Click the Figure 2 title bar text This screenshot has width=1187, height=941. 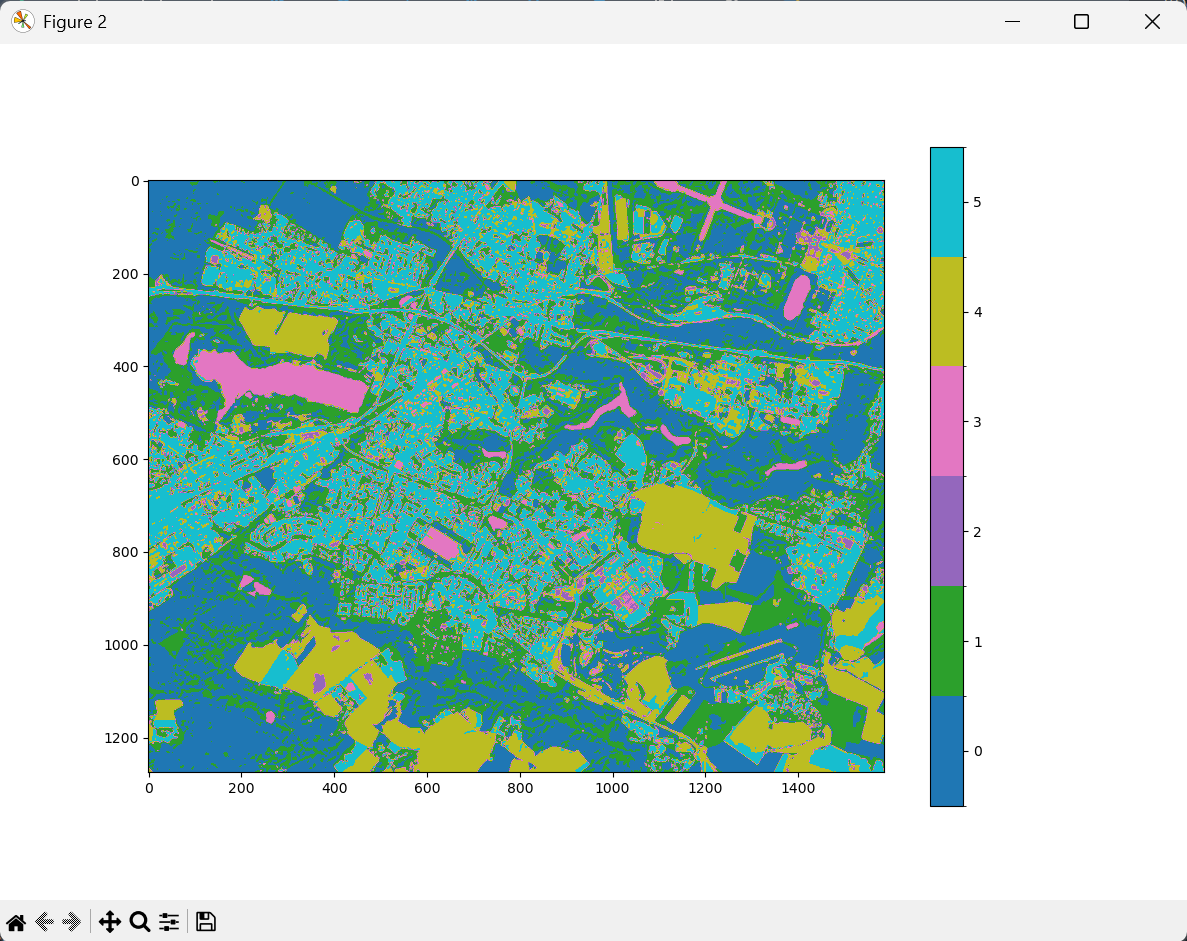(75, 22)
